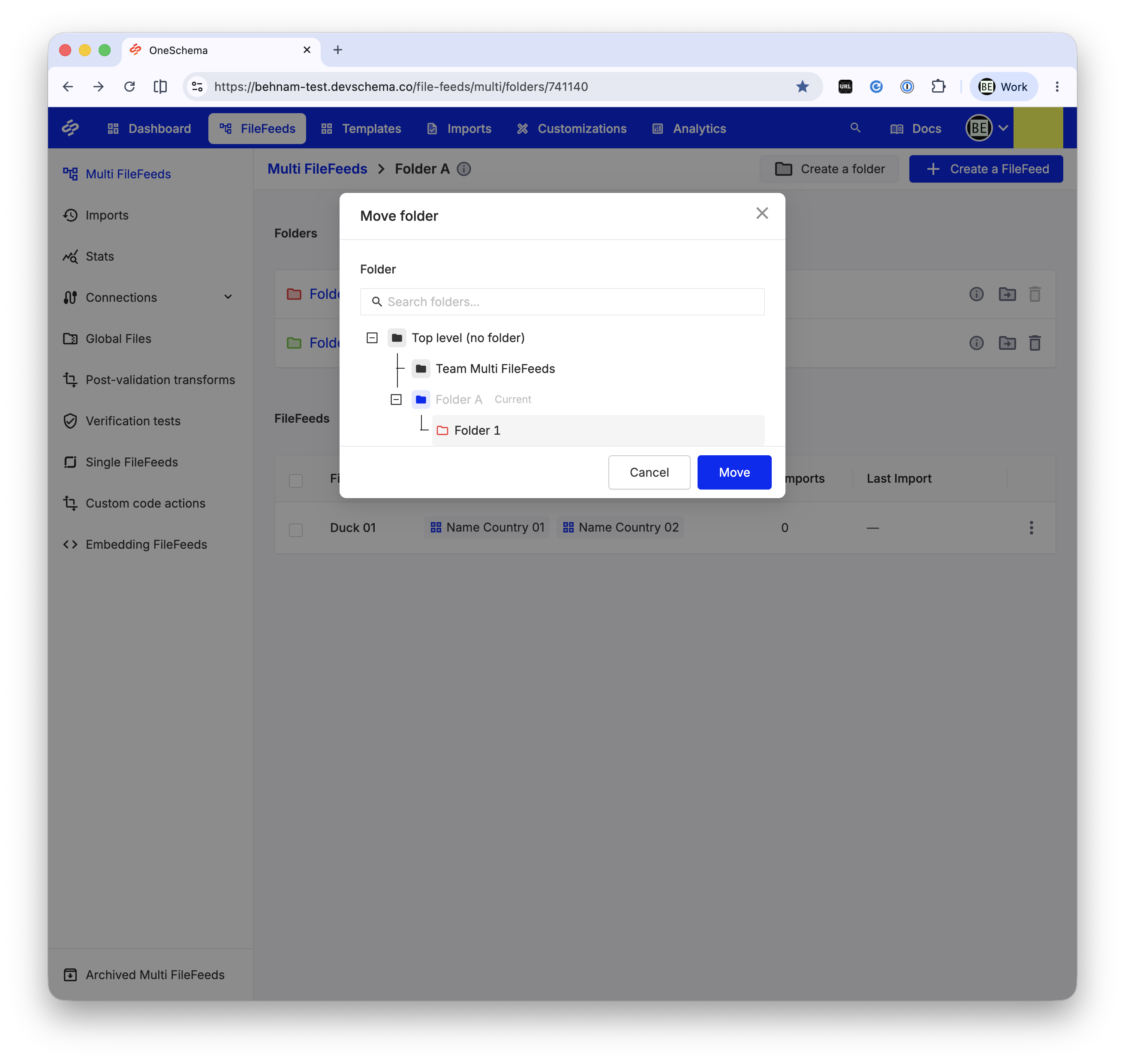Screen dimensions: 1125x1064
Task: Select Folder 1 in the folder tree
Action: 598,430
